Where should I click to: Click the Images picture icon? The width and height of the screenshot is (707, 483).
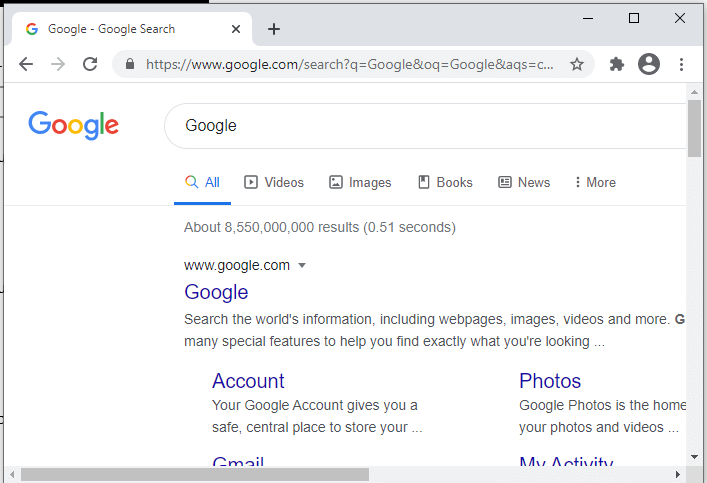(x=335, y=182)
